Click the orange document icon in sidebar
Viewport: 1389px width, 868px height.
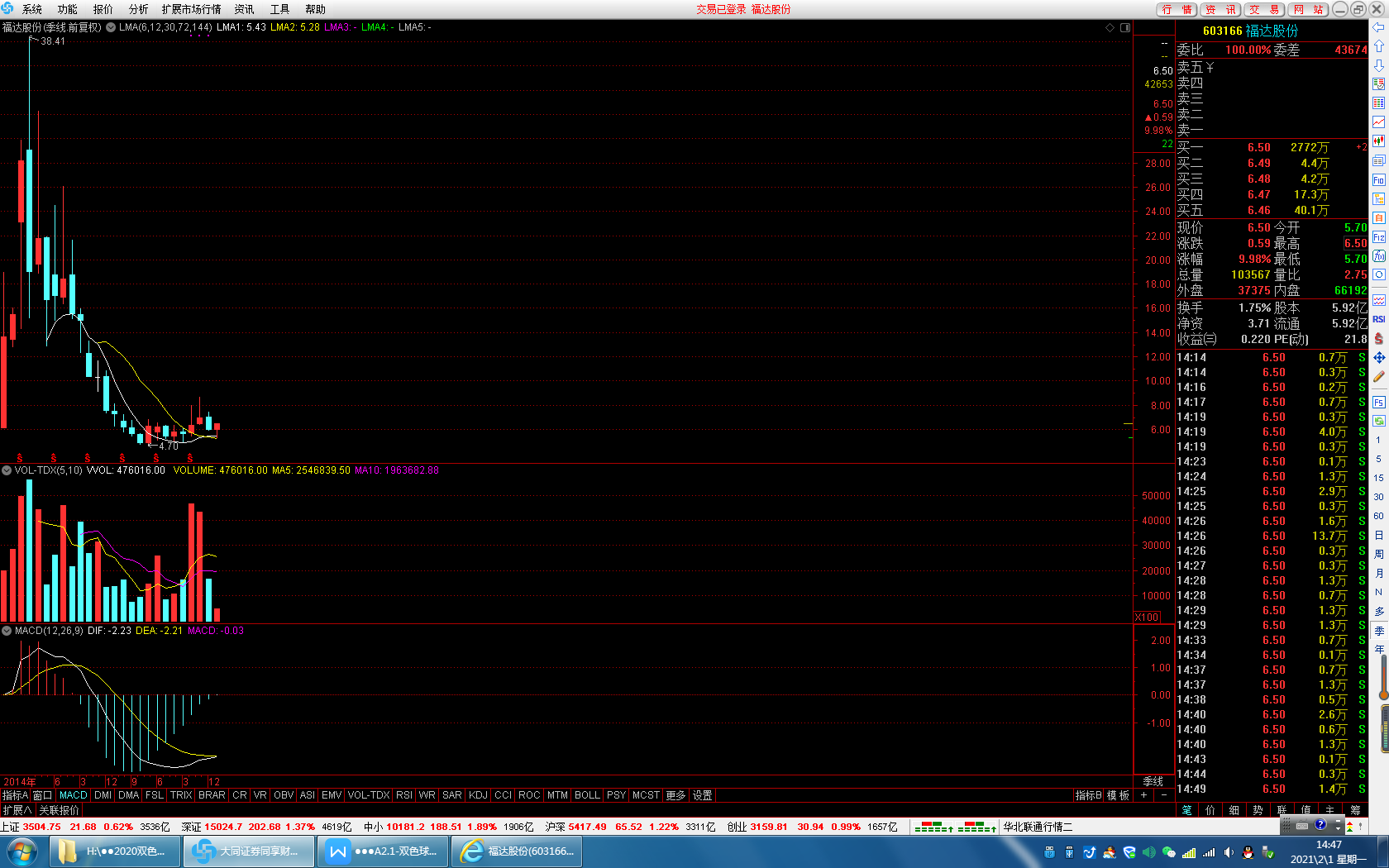(1378, 218)
